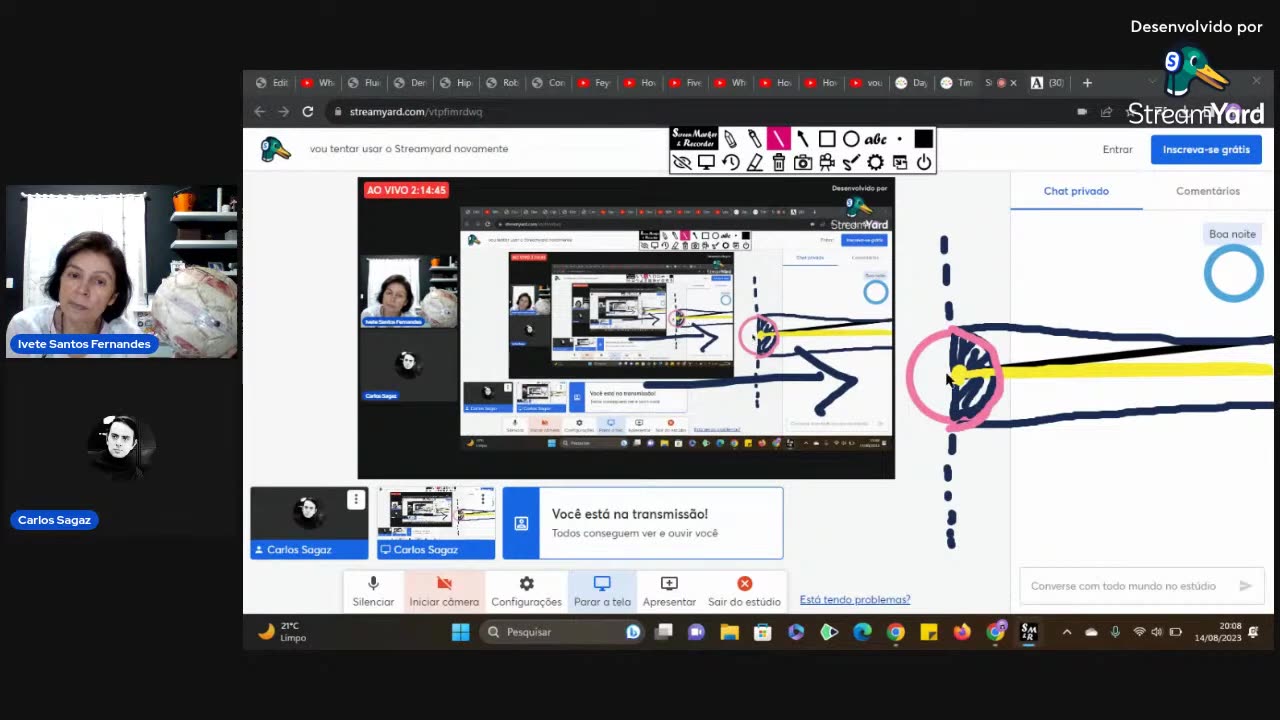
Task: Click the Entrar link
Action: [1118, 149]
